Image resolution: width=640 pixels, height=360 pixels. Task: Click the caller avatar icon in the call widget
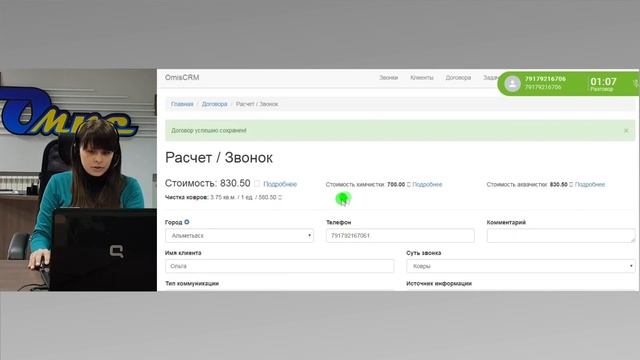pos(512,84)
